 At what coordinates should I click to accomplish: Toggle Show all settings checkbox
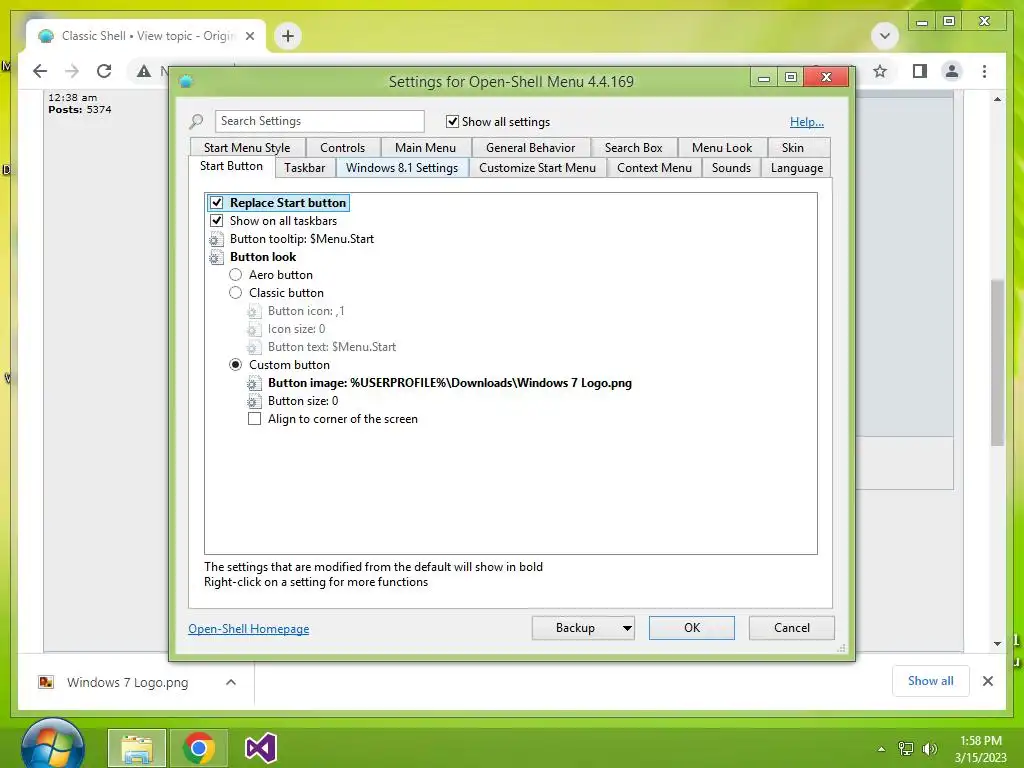tap(452, 121)
